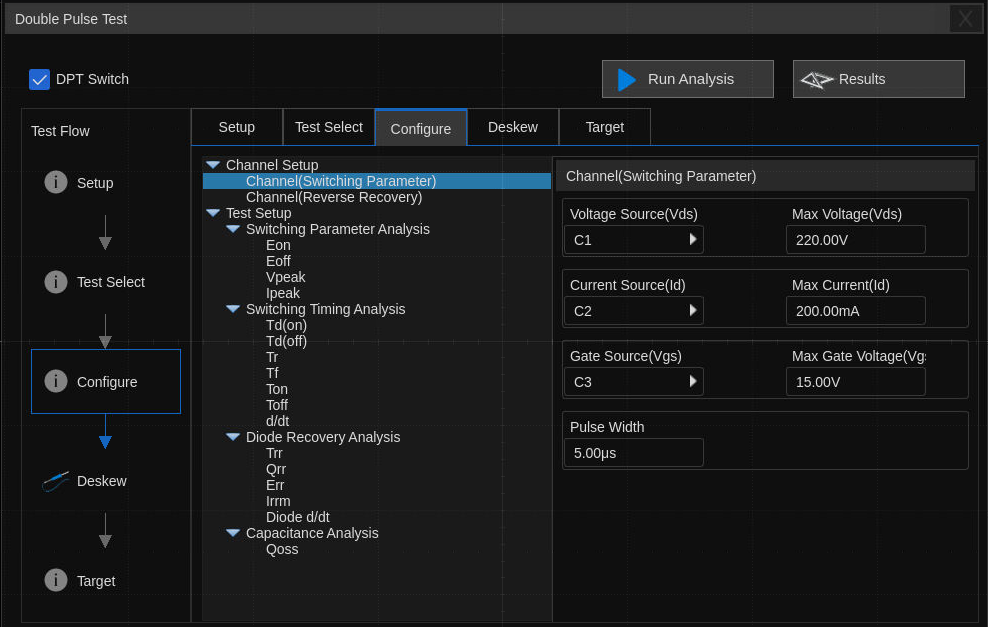Click the Test Select step info icon

56,282
